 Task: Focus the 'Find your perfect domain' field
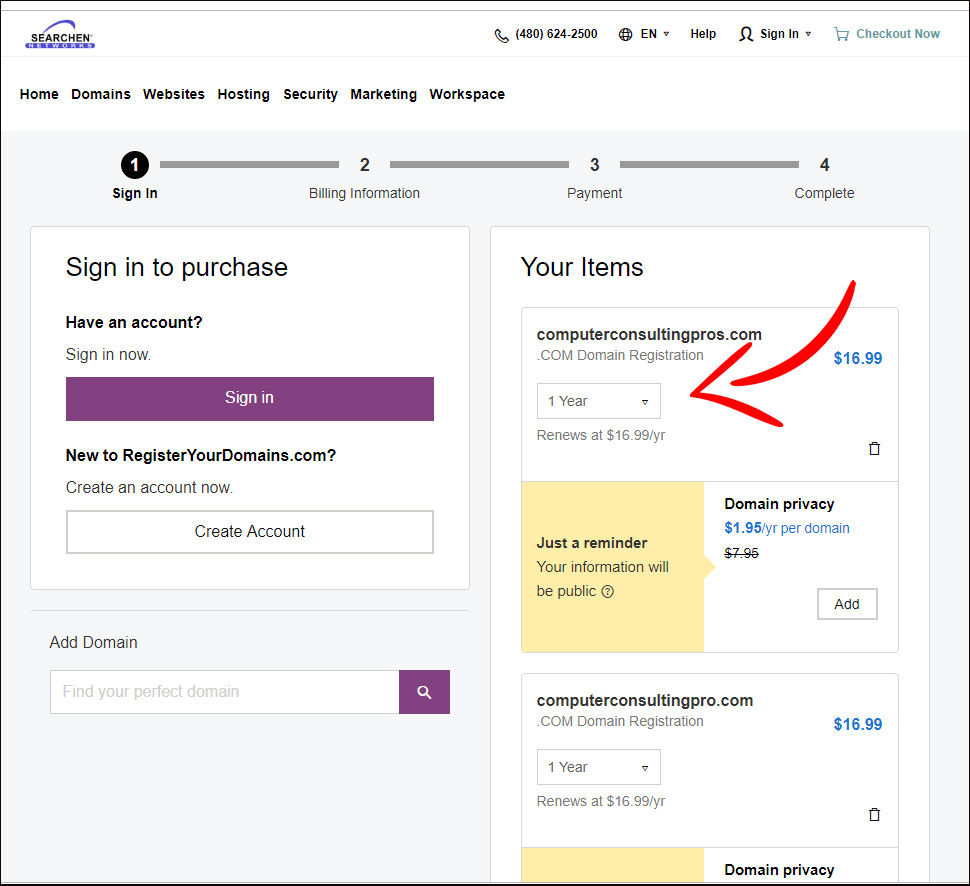(x=225, y=692)
